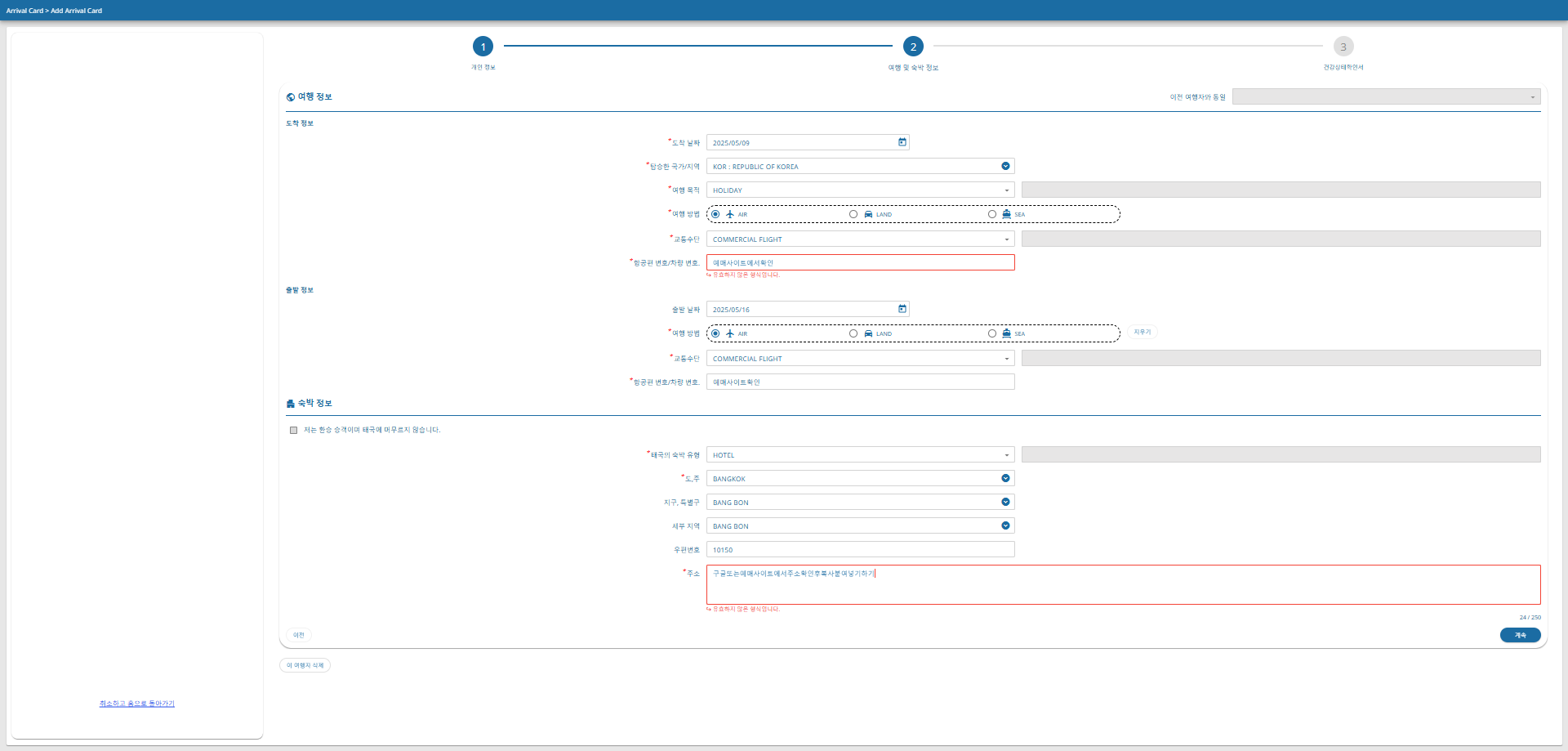Click the error message under the address field
Viewport: 1568px width, 751px height.
[743, 609]
